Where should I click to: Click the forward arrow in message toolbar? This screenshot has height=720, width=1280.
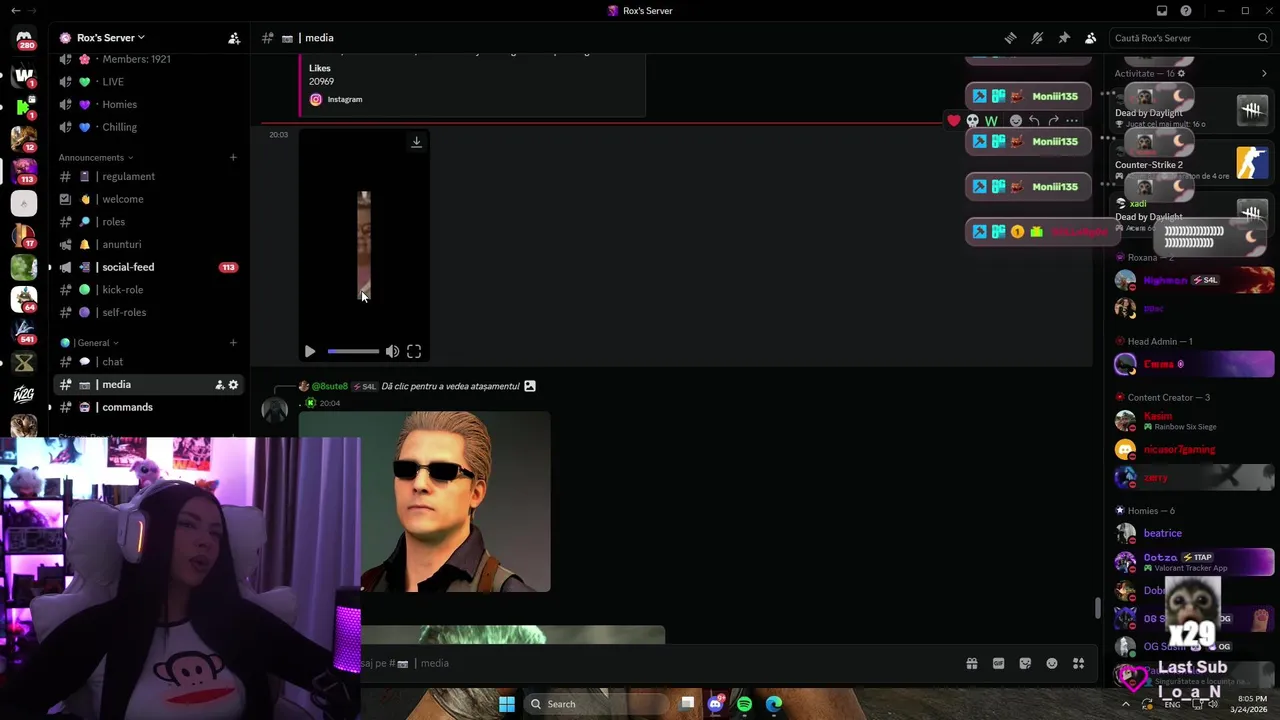(x=1053, y=121)
